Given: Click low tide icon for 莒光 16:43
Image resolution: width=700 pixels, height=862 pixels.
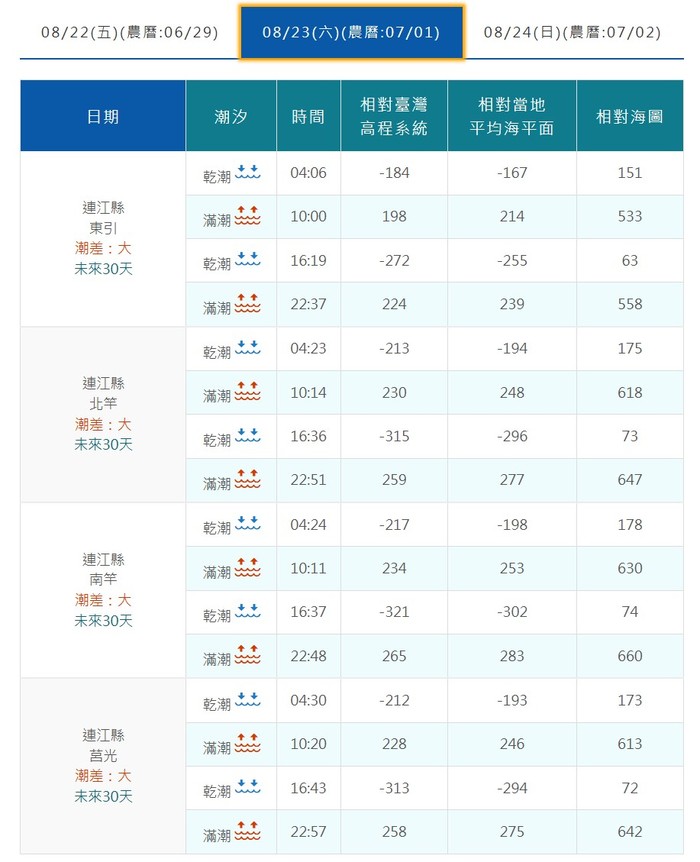Looking at the screenshot, I should (x=247, y=789).
